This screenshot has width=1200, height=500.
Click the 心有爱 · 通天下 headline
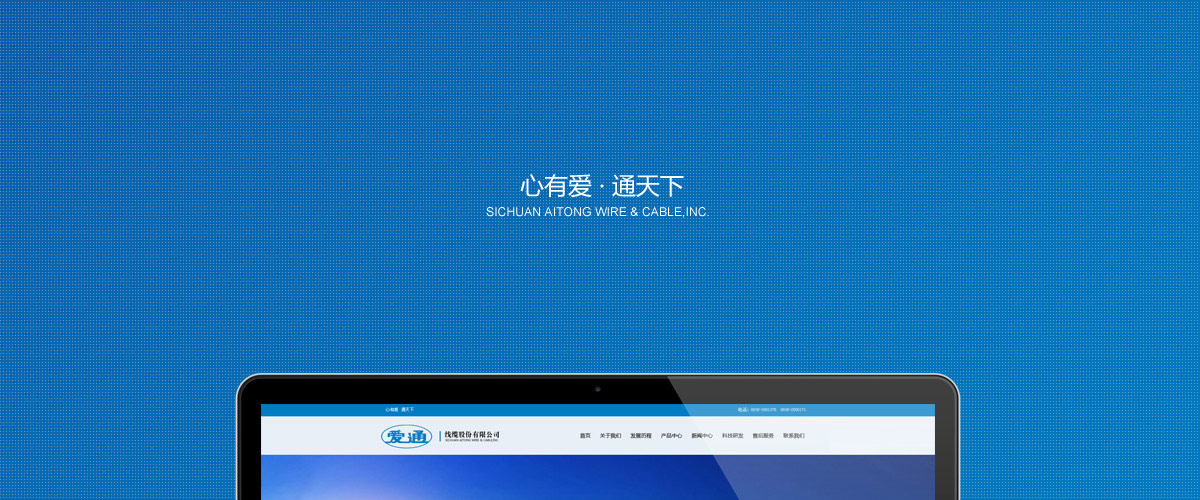pyautogui.click(x=602, y=186)
